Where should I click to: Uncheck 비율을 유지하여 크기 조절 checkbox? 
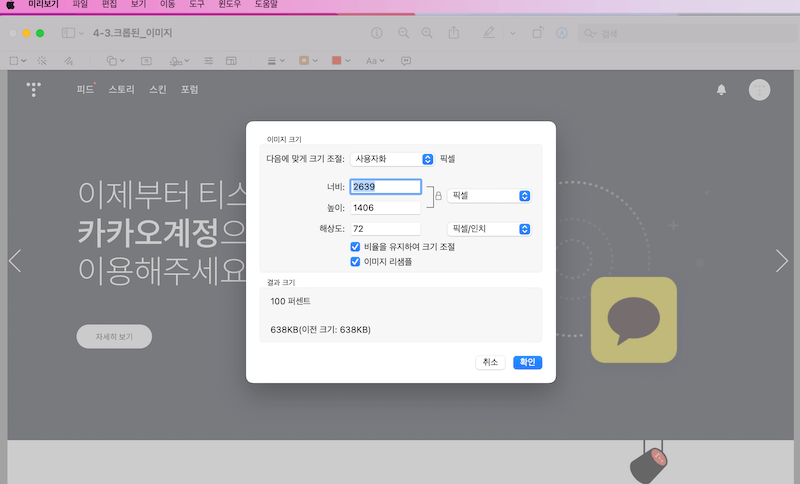coord(355,247)
